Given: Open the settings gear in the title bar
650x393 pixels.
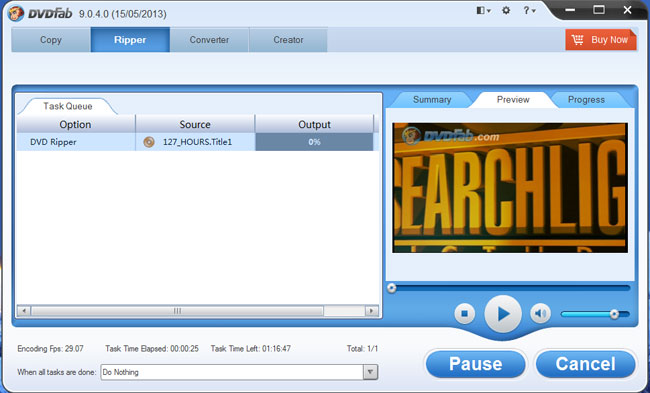Looking at the screenshot, I should [x=506, y=11].
